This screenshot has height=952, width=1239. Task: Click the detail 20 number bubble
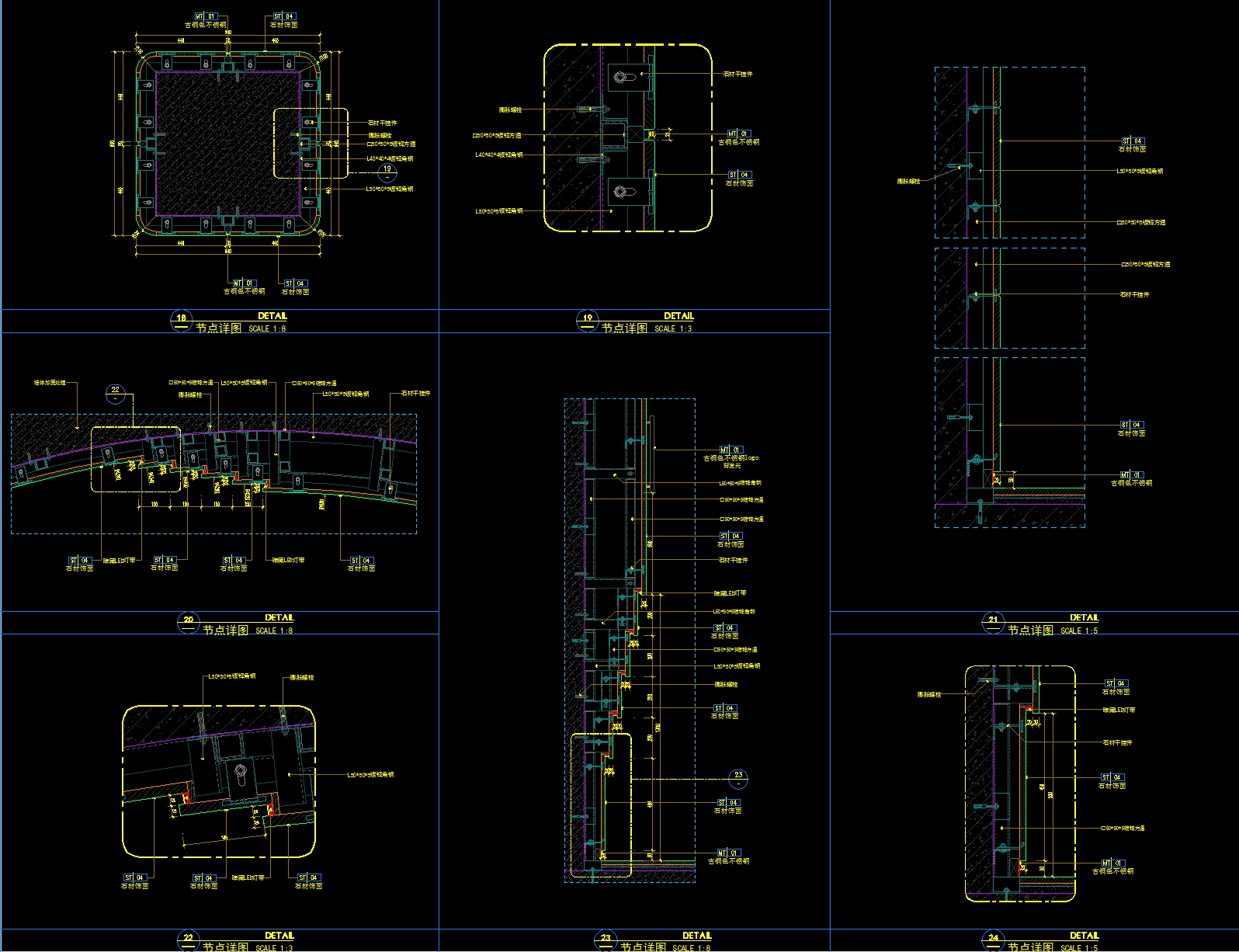point(189,623)
